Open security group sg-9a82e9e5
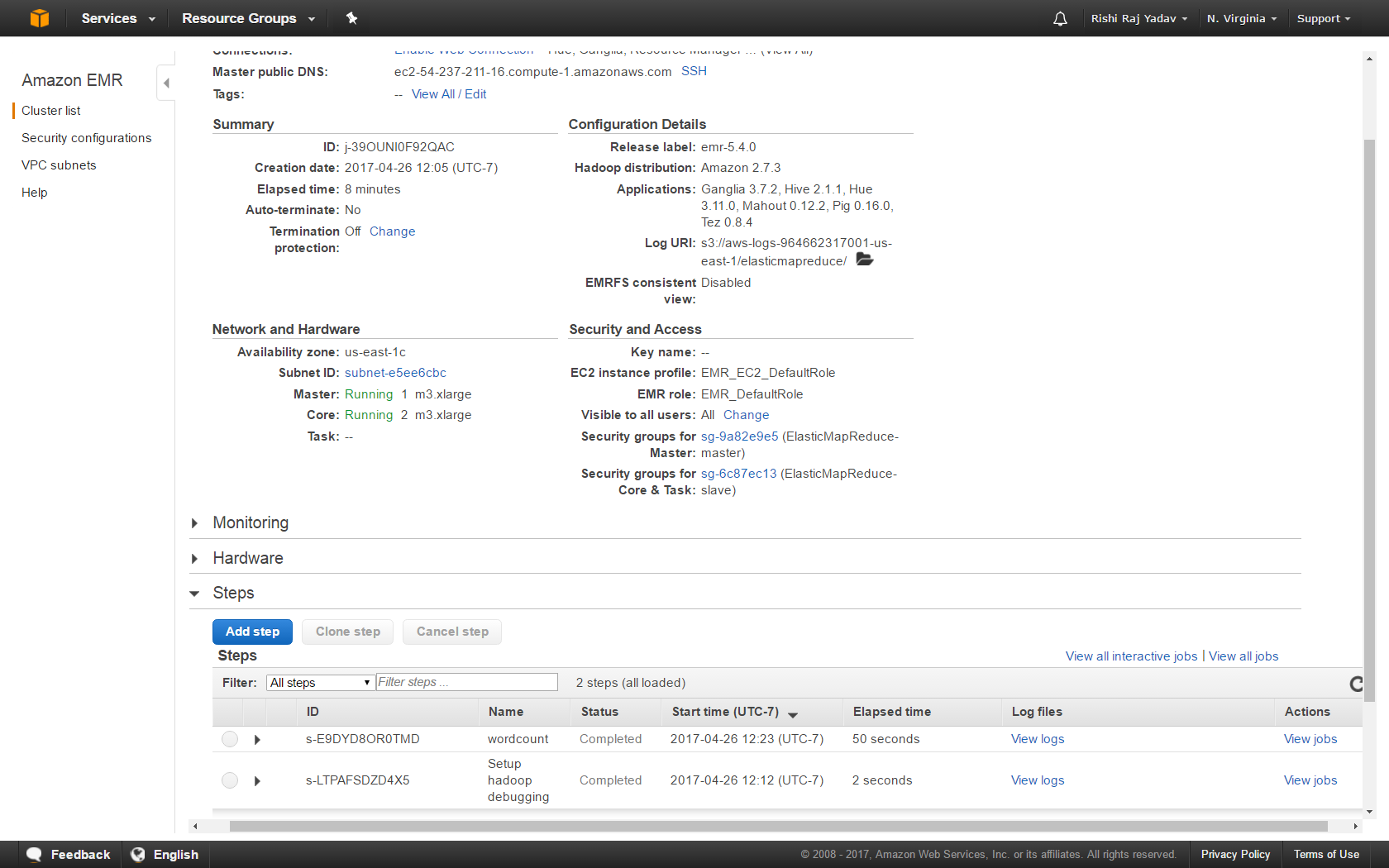The width and height of the screenshot is (1389, 868). tap(739, 436)
